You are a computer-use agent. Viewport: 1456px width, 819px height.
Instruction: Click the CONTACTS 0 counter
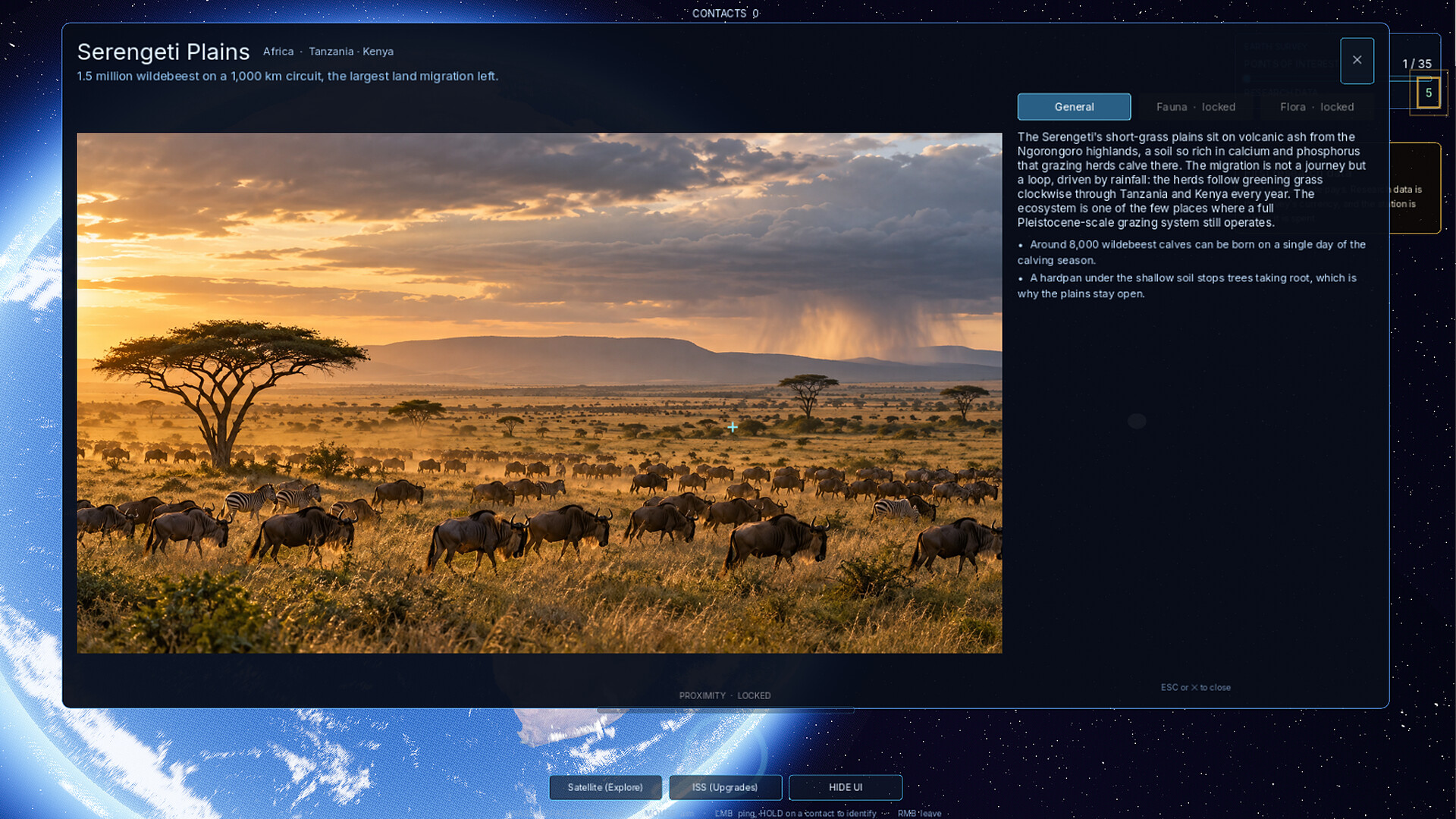pyautogui.click(x=725, y=13)
